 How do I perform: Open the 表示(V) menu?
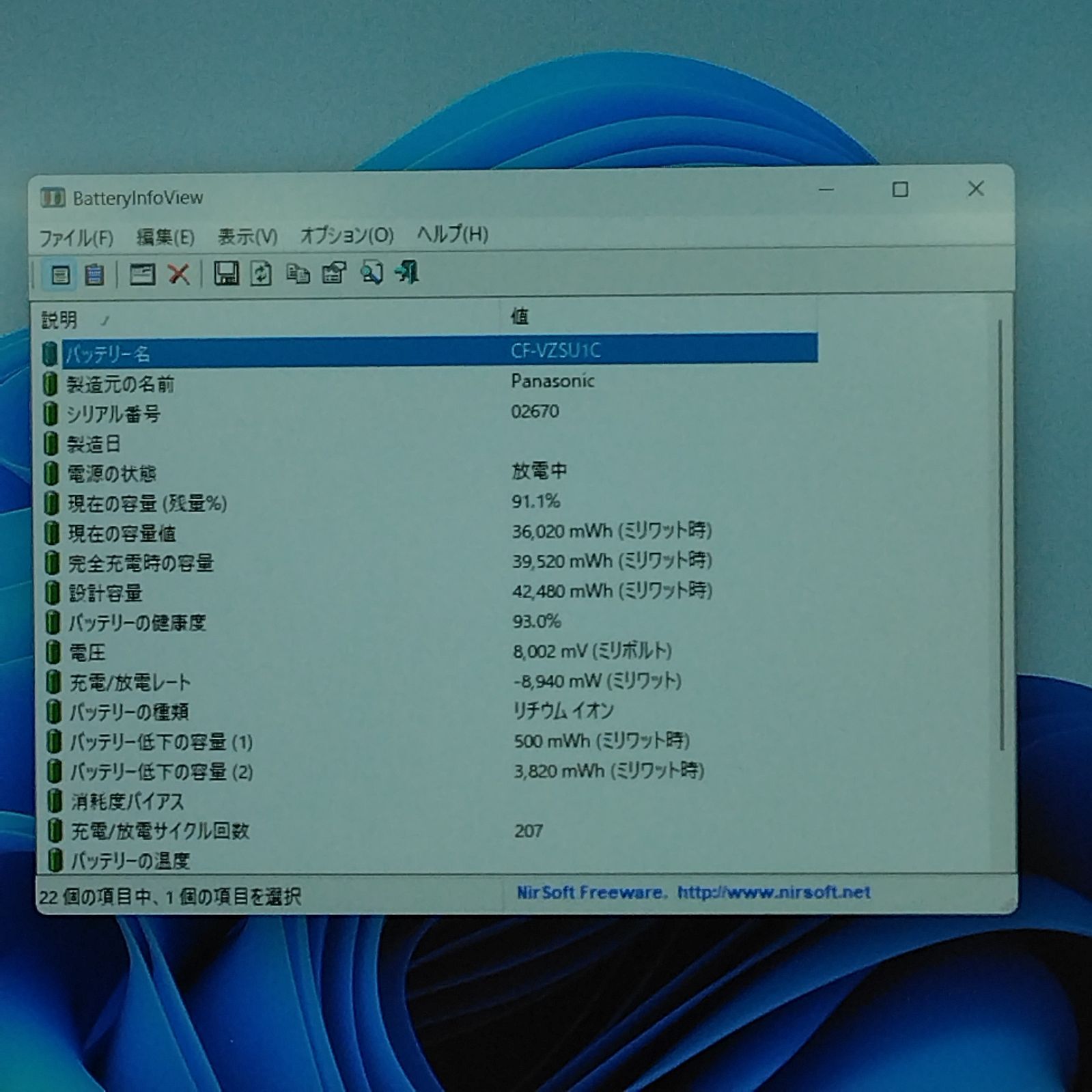click(x=247, y=236)
